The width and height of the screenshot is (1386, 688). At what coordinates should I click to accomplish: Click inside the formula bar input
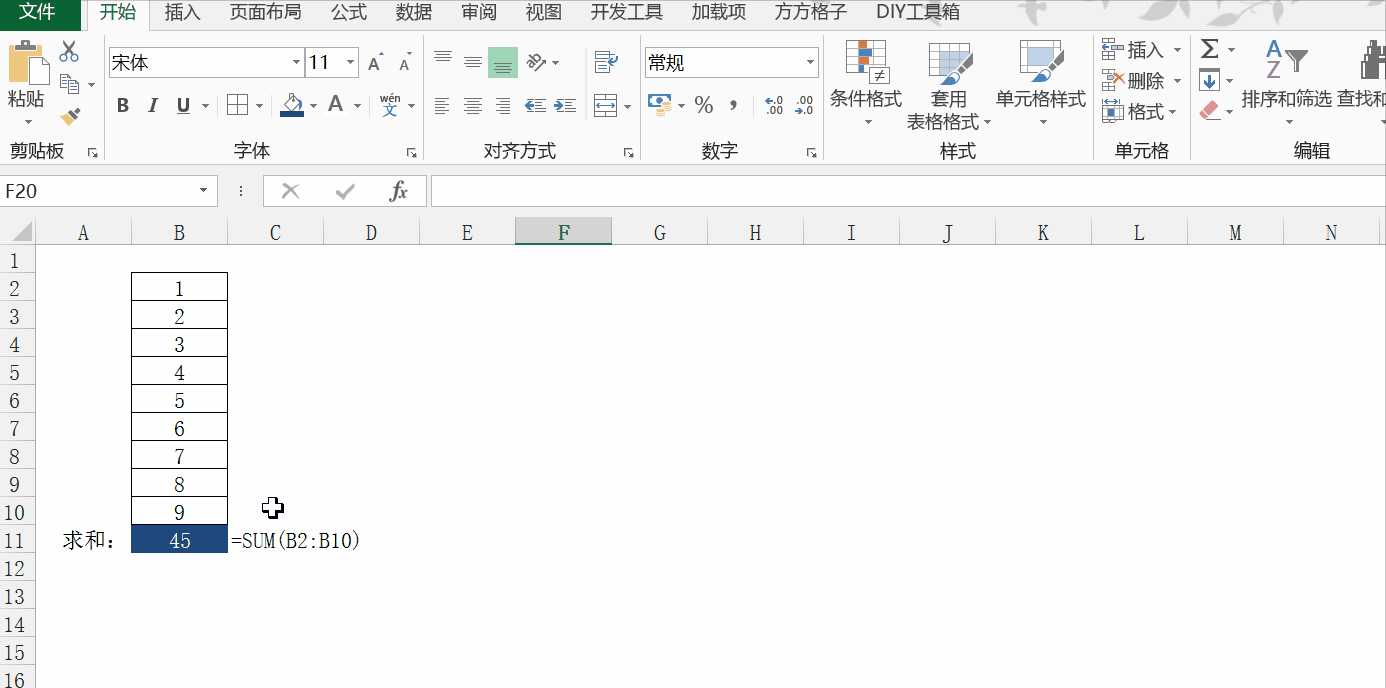(x=907, y=191)
